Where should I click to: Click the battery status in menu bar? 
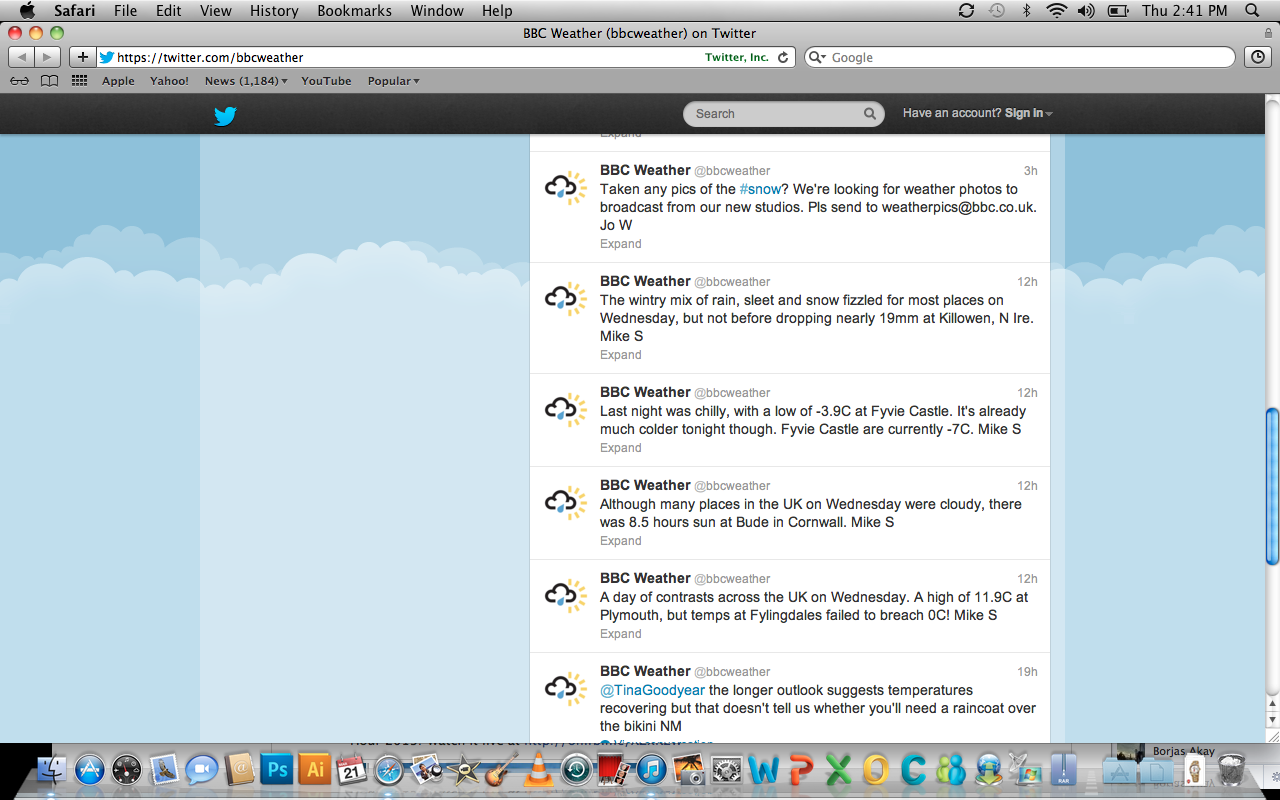[1119, 10]
